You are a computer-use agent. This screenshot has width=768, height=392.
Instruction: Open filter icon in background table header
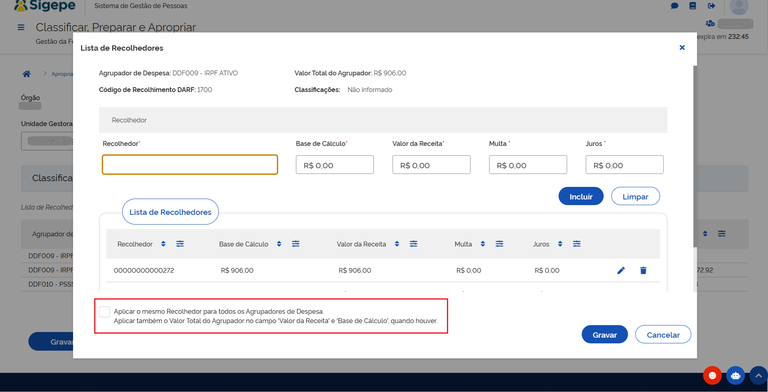721,234
